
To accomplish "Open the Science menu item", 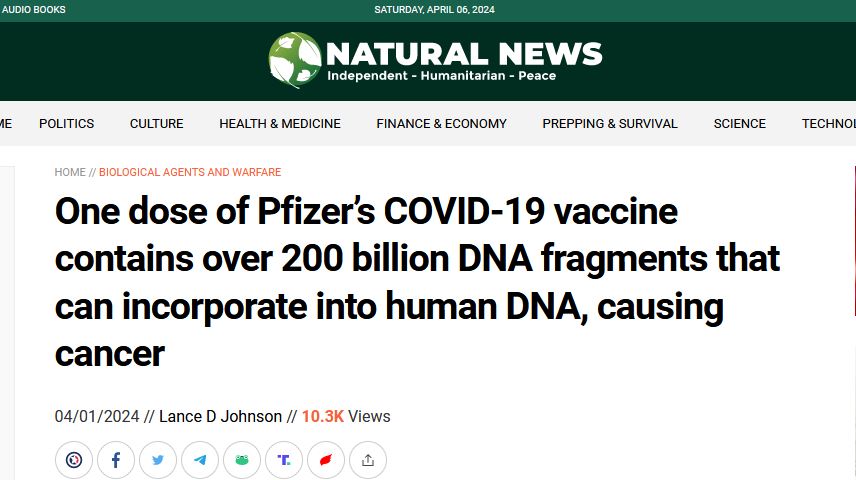I will (x=740, y=124).
